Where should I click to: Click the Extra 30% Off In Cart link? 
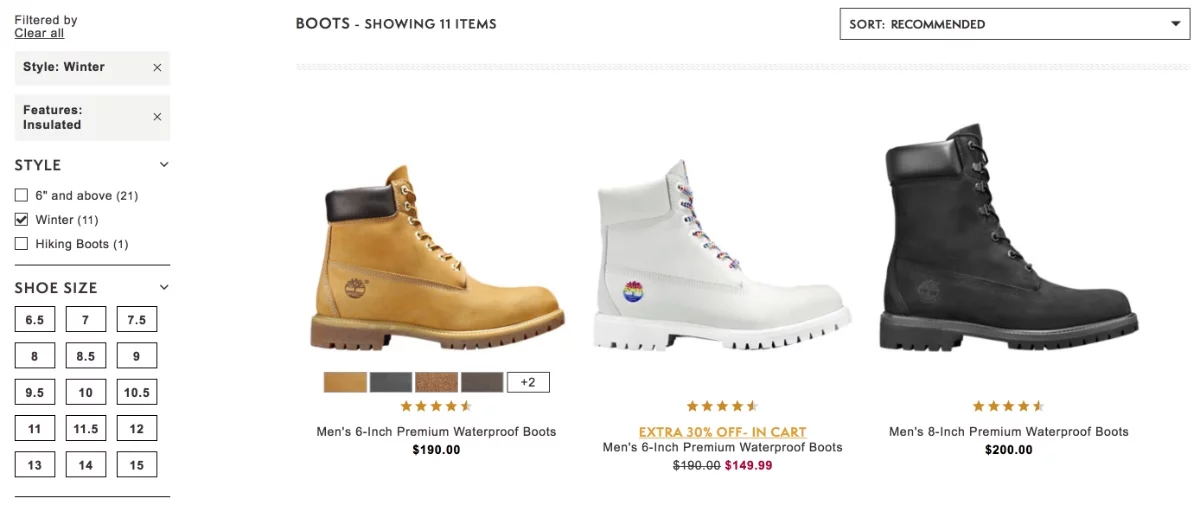pyautogui.click(x=723, y=432)
